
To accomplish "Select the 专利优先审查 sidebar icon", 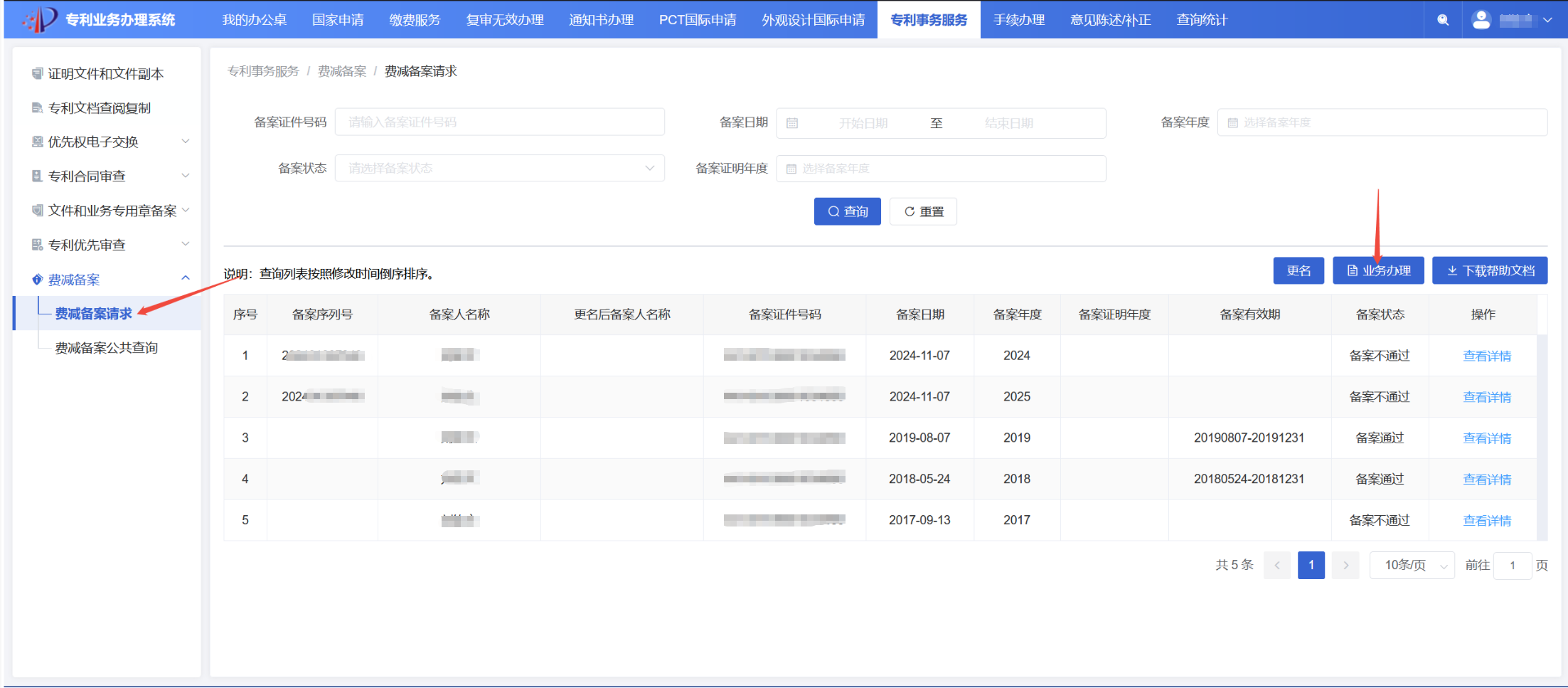I will tap(36, 245).
